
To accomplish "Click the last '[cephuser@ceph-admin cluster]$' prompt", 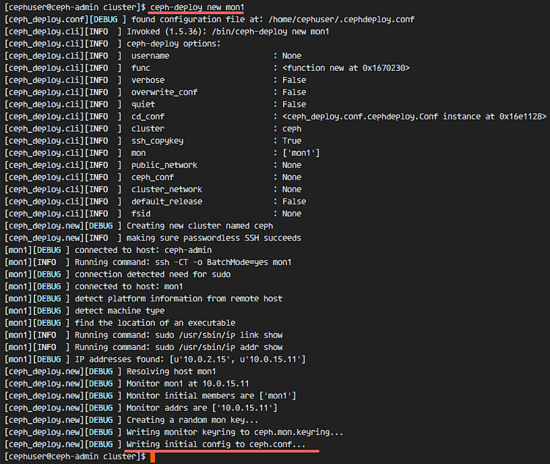I will [75, 456].
